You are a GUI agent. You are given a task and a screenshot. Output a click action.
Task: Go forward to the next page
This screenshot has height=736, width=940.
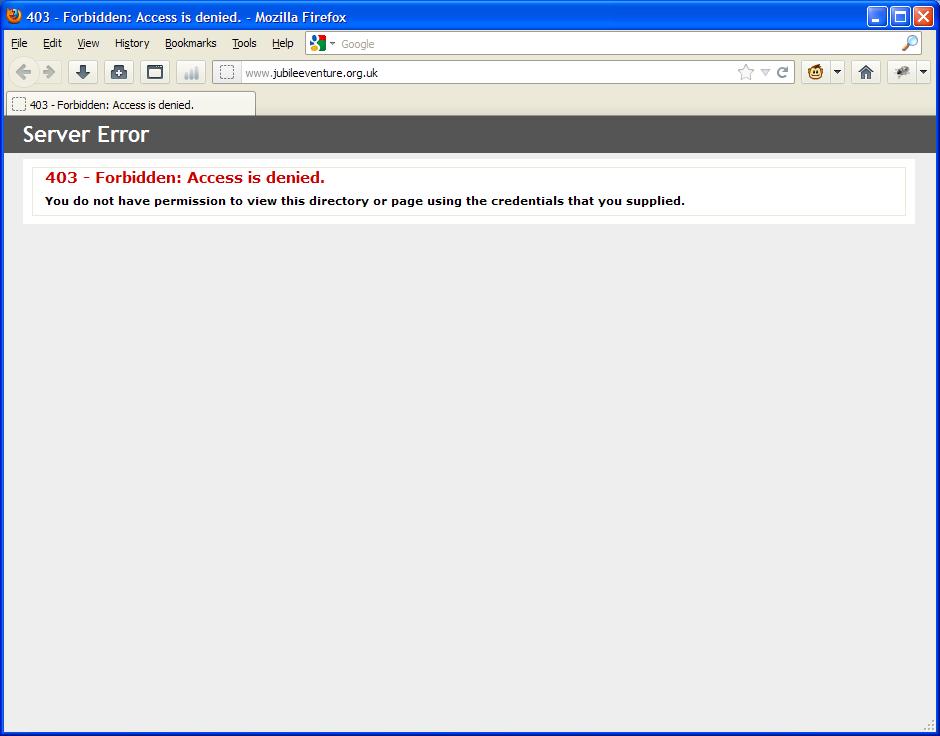point(48,71)
